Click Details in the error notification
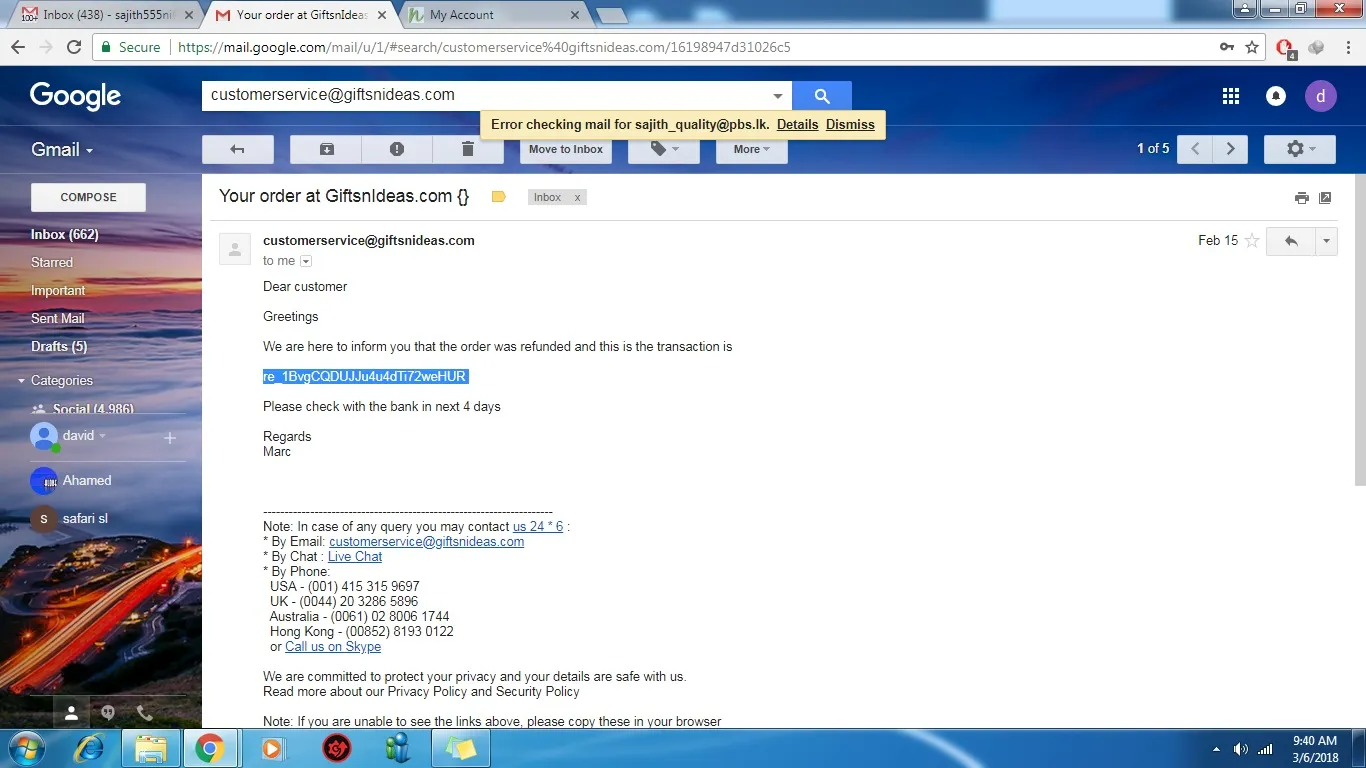 [797, 125]
